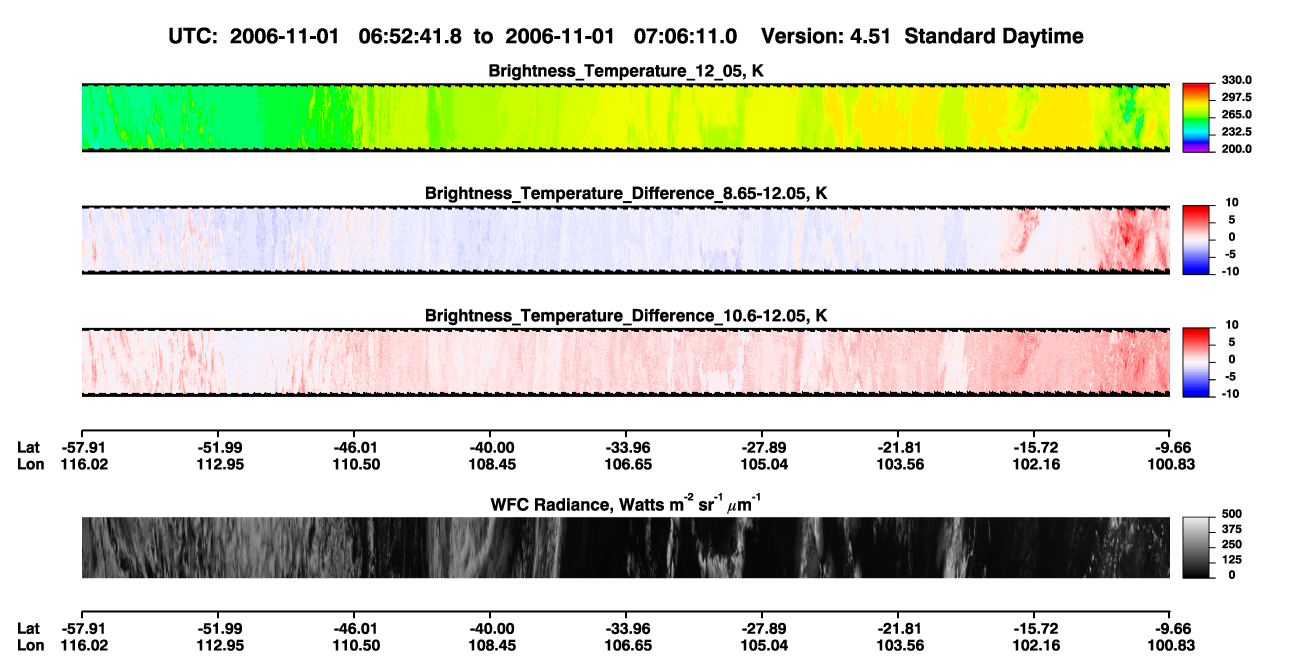Click the 297.5 colorbar tick label

coord(1236,98)
